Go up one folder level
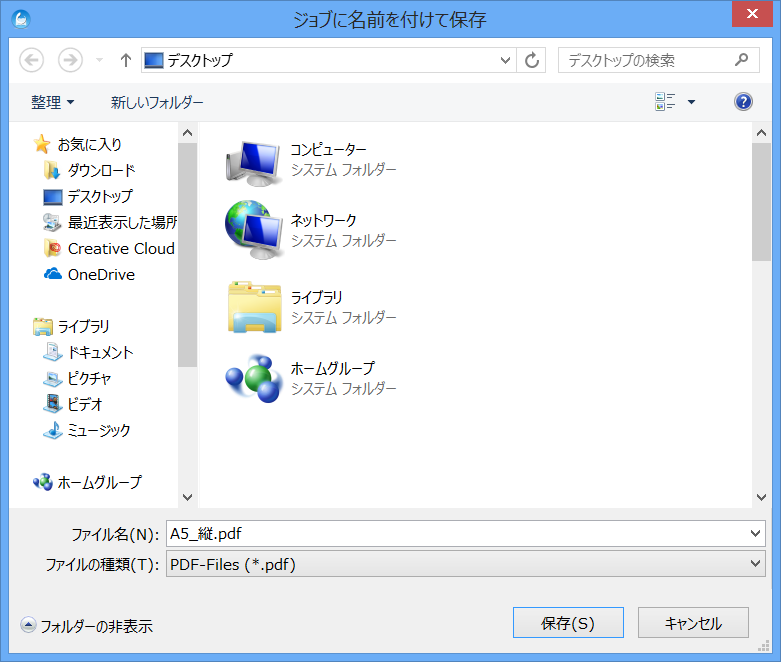 click(126, 60)
